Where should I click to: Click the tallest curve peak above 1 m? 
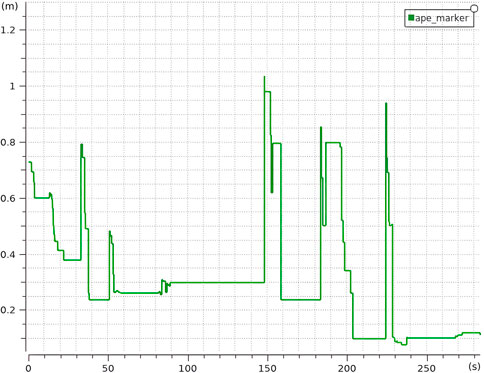click(x=264, y=77)
